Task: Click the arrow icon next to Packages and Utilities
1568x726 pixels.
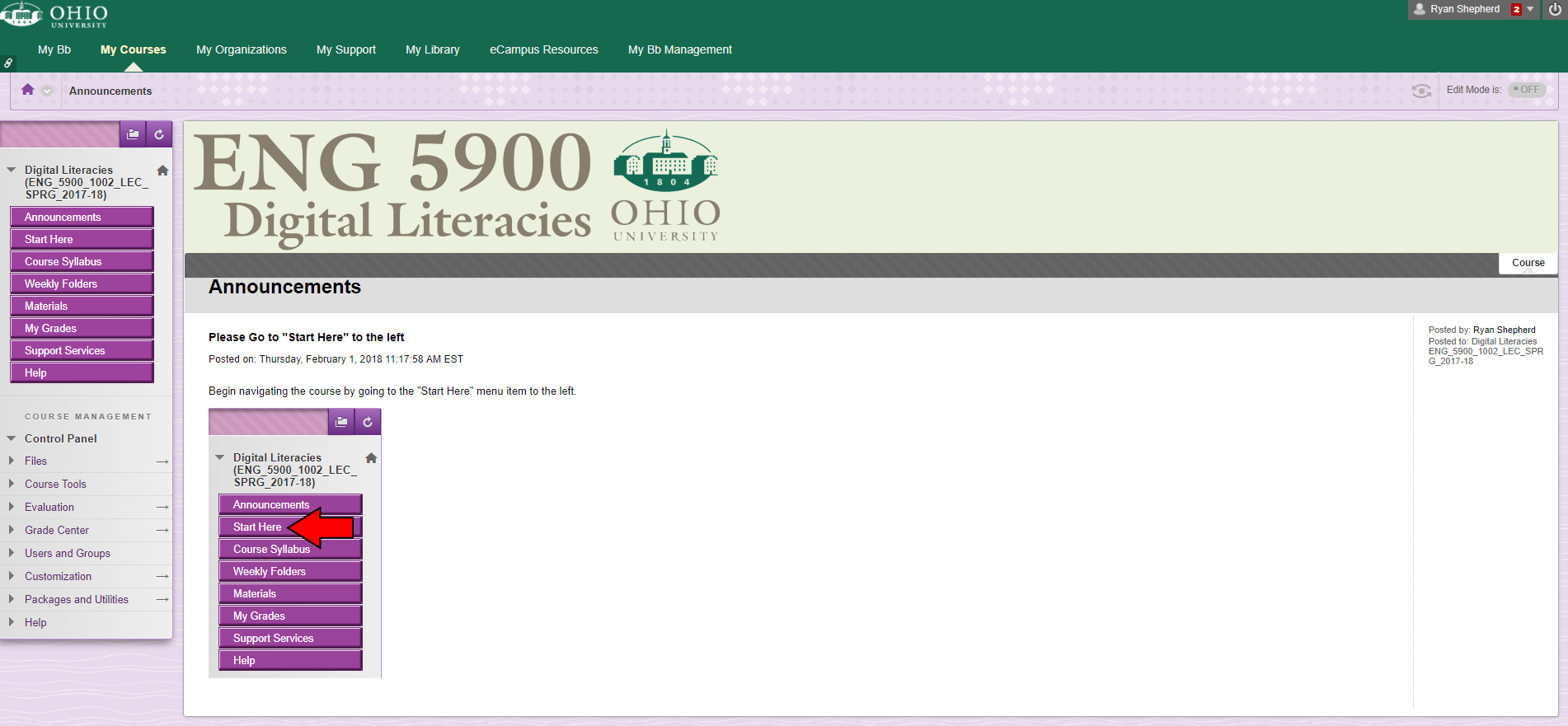Action: click(x=162, y=600)
